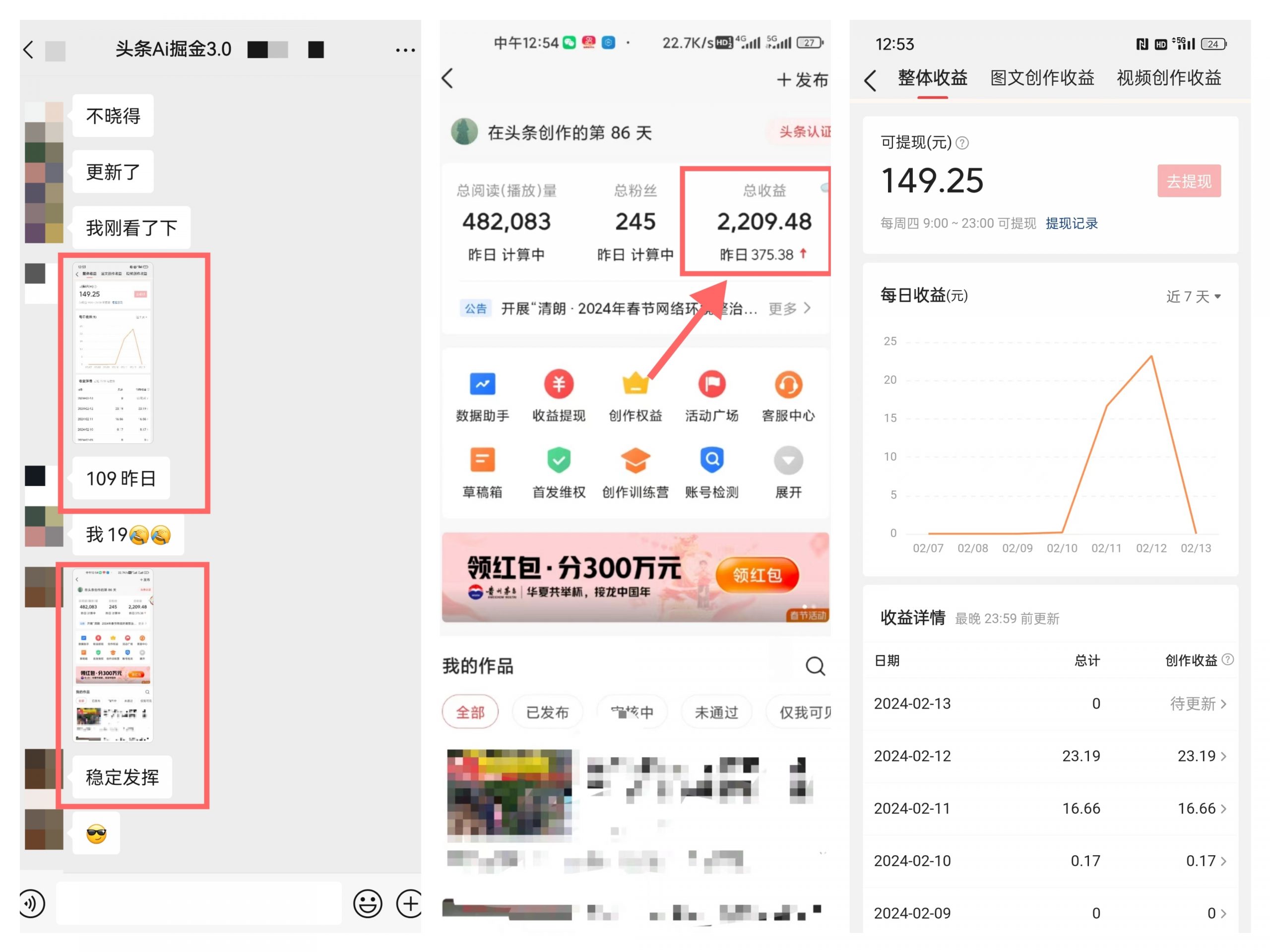Open the emoji picker in chat
This screenshot has height=952, width=1270.
pos(368,903)
